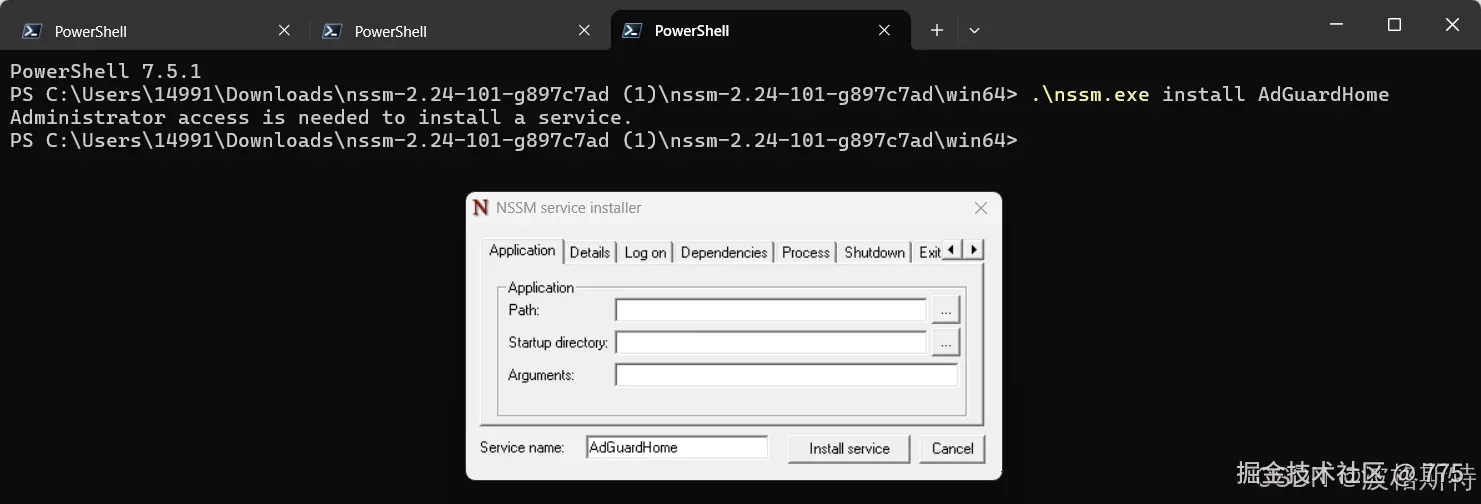Open a new terminal tab with plus
Screen dimensions: 1481x504
(937, 31)
